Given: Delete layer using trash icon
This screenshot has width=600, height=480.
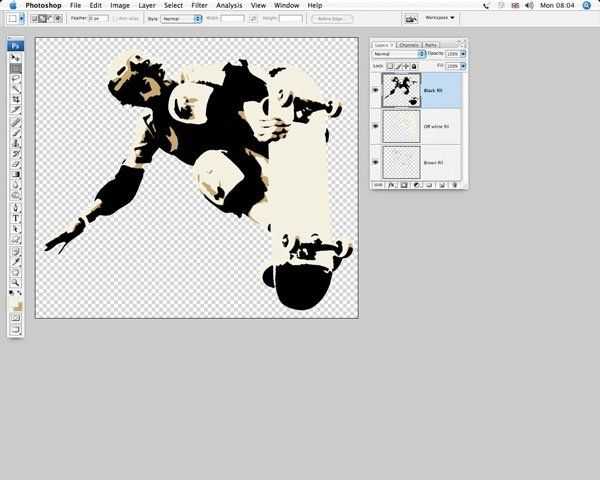Looking at the screenshot, I should (x=454, y=185).
